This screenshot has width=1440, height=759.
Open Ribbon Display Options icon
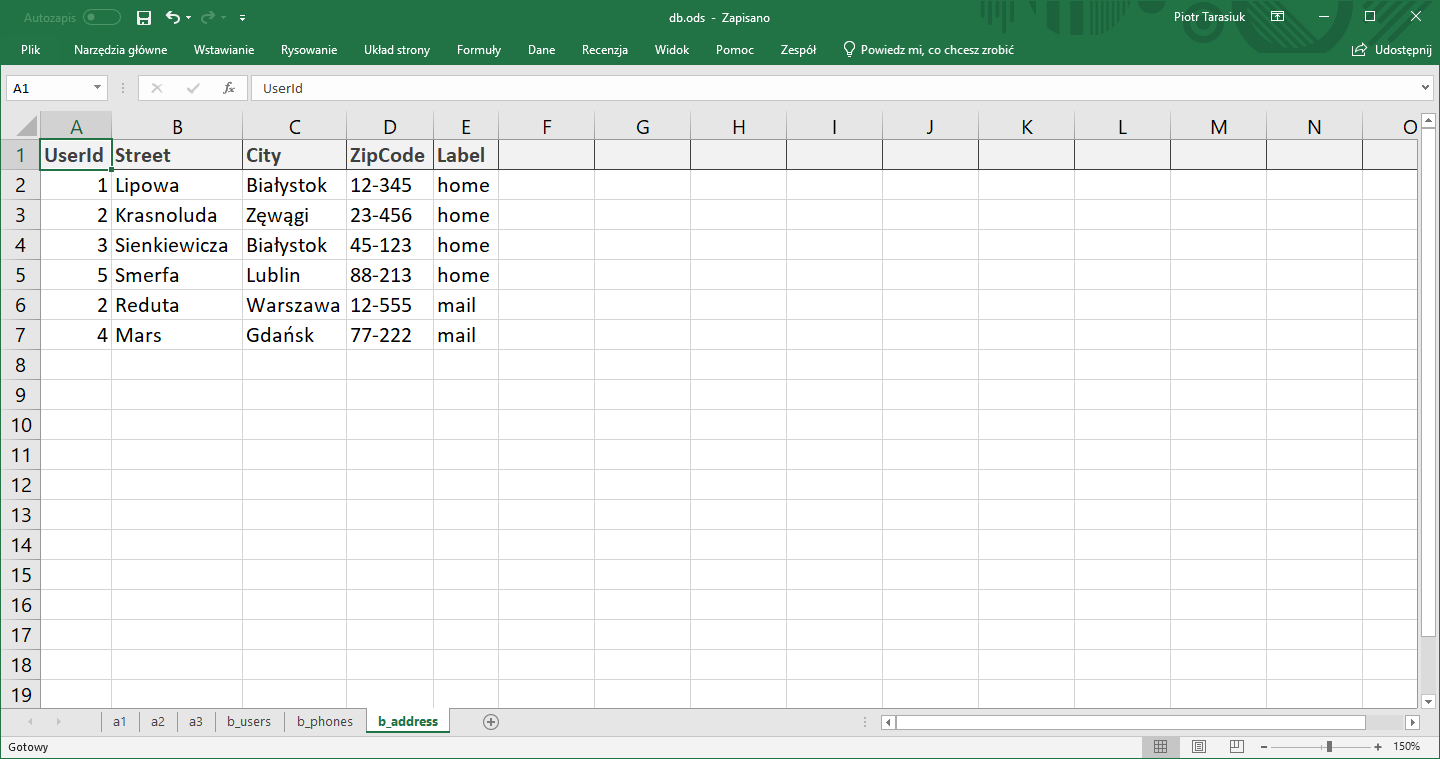pyautogui.click(x=1277, y=17)
